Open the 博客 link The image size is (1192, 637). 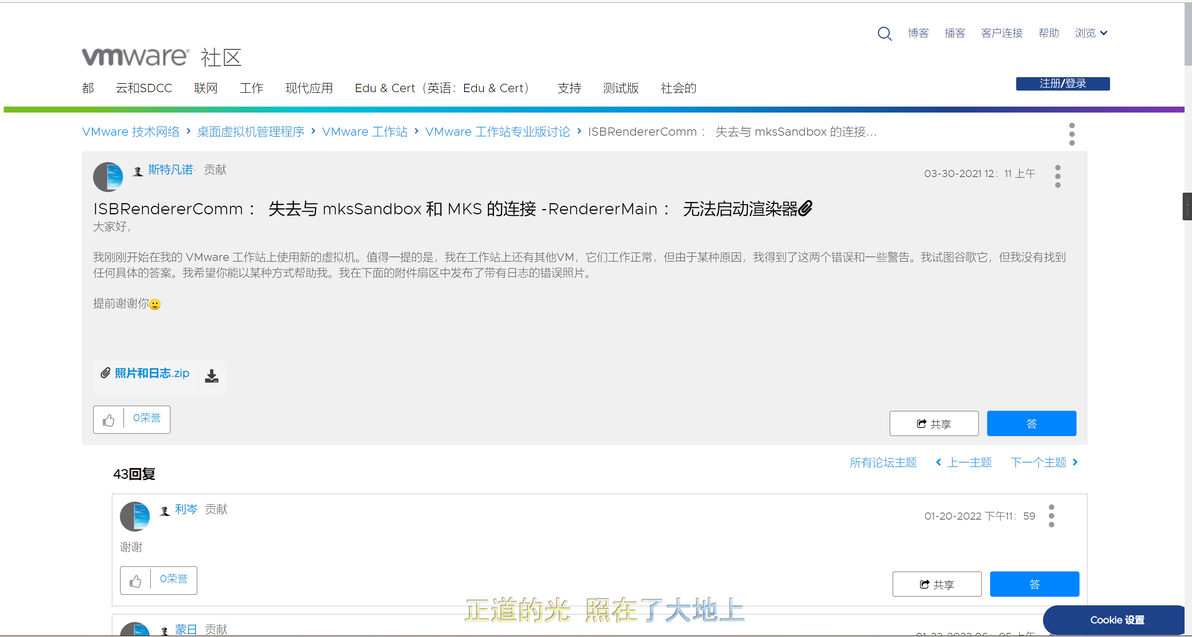[918, 33]
